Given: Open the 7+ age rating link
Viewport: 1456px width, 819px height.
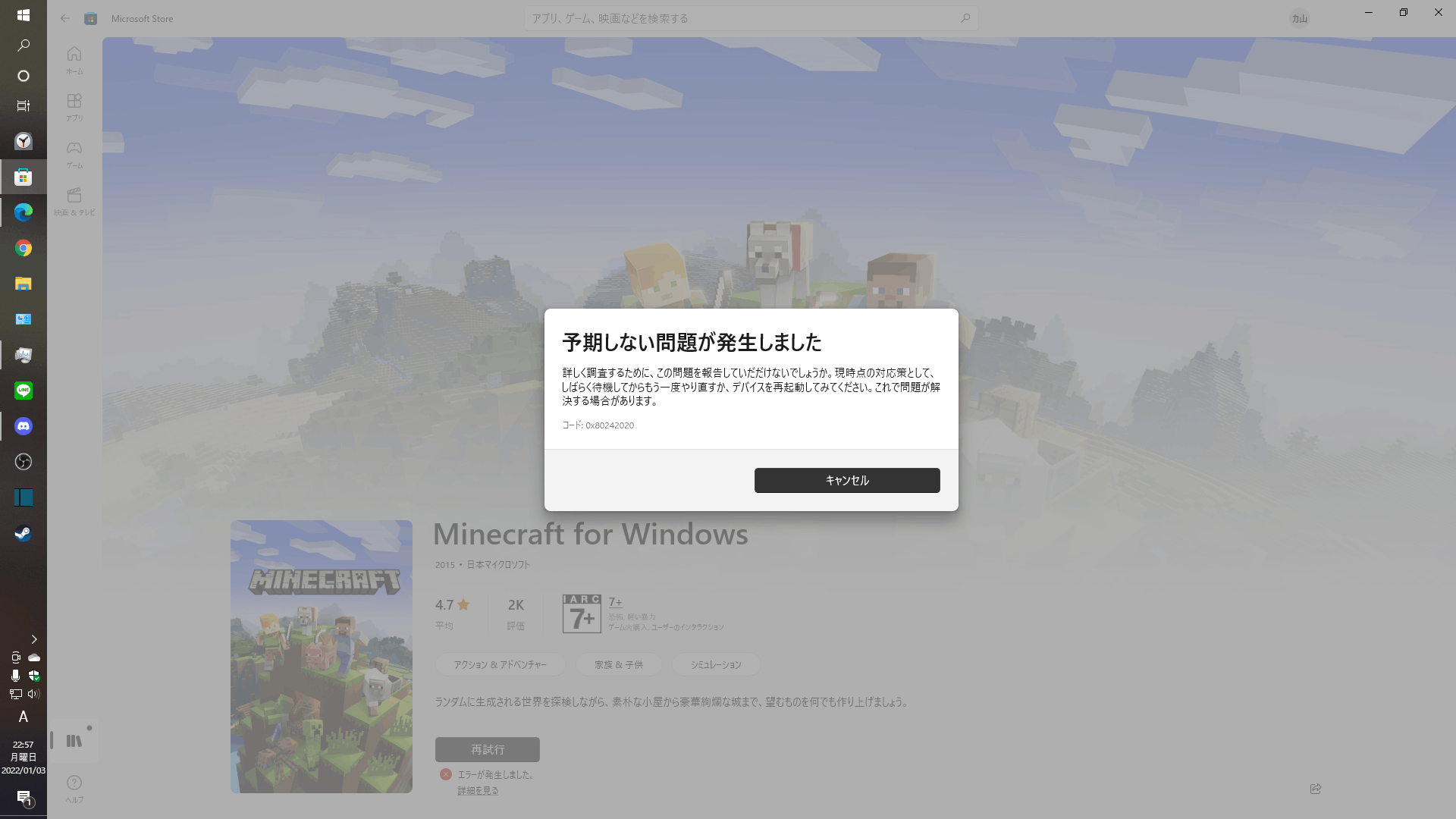Looking at the screenshot, I should pyautogui.click(x=615, y=602).
